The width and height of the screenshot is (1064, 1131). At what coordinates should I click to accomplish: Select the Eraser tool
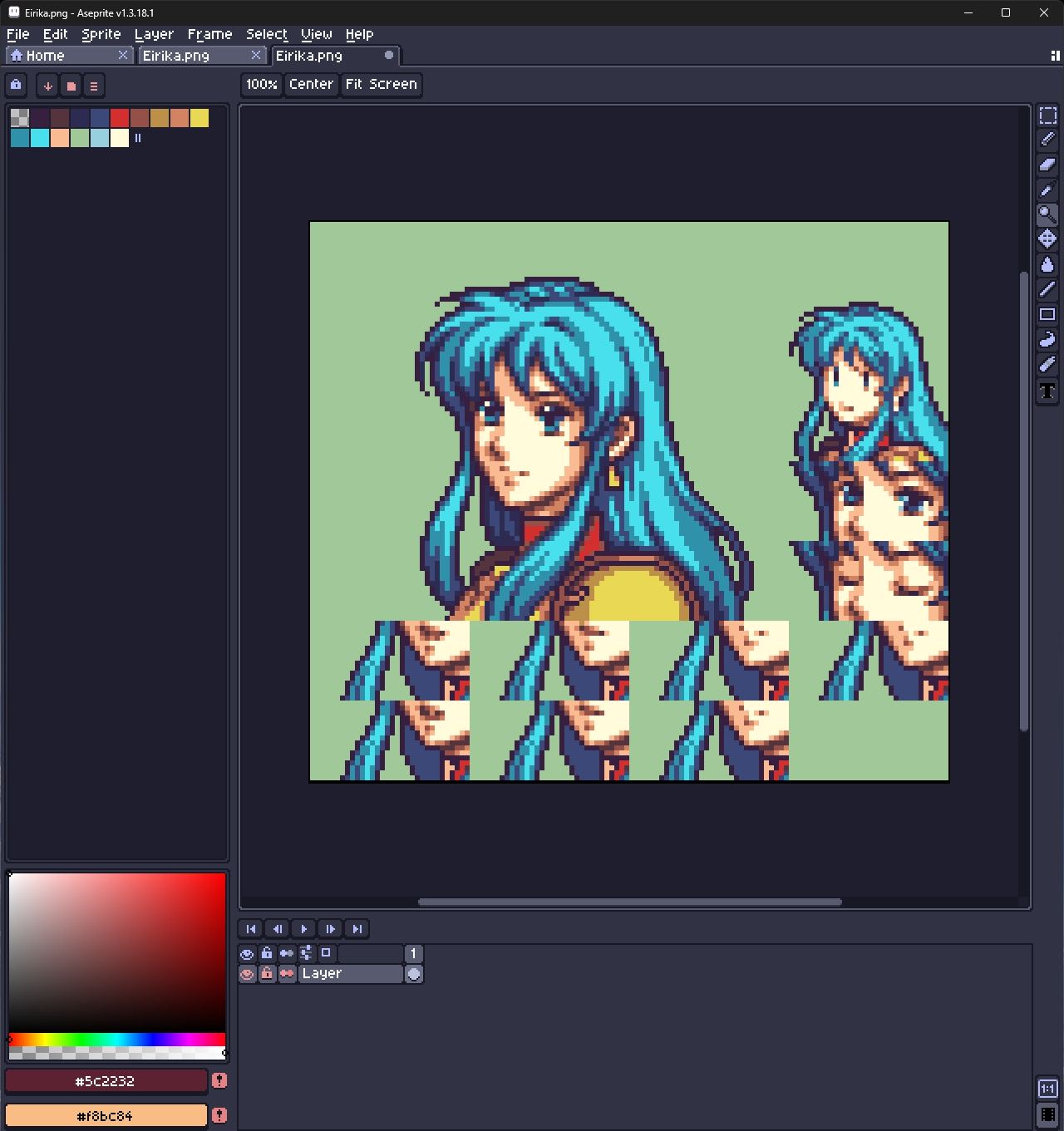coord(1047,165)
